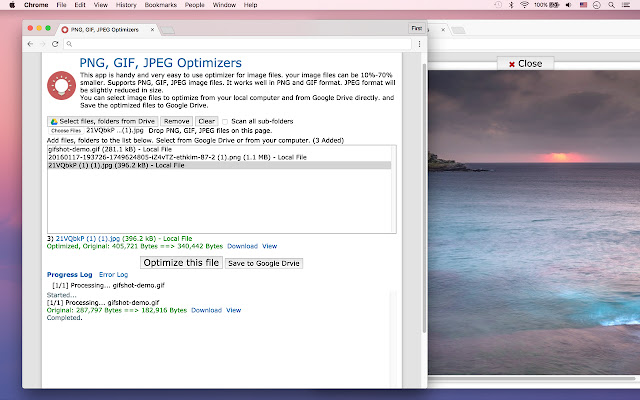The width and height of the screenshot is (640, 400).
Task: Open the Edit menu
Action: 80,5
